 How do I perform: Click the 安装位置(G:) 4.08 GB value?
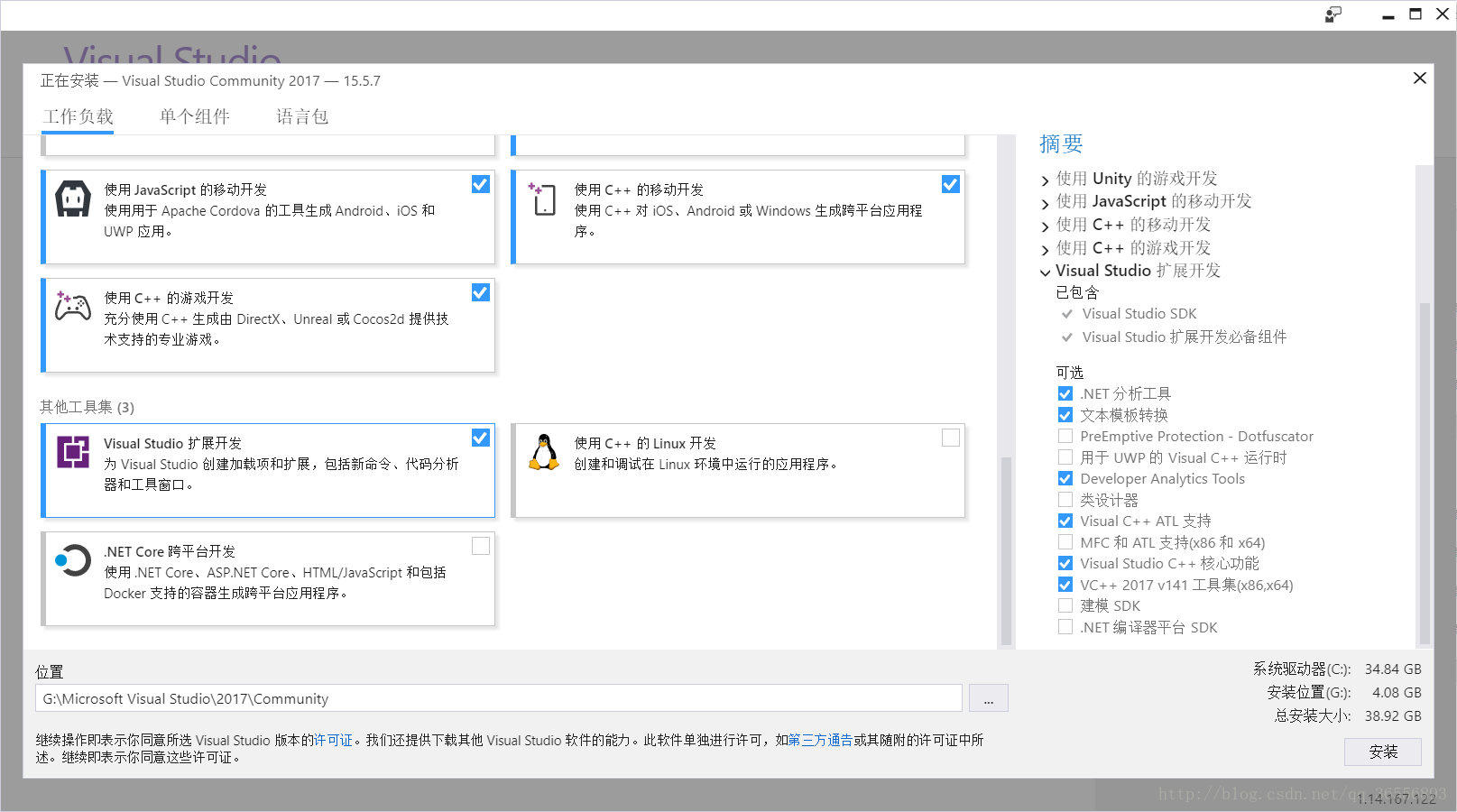click(x=1397, y=692)
